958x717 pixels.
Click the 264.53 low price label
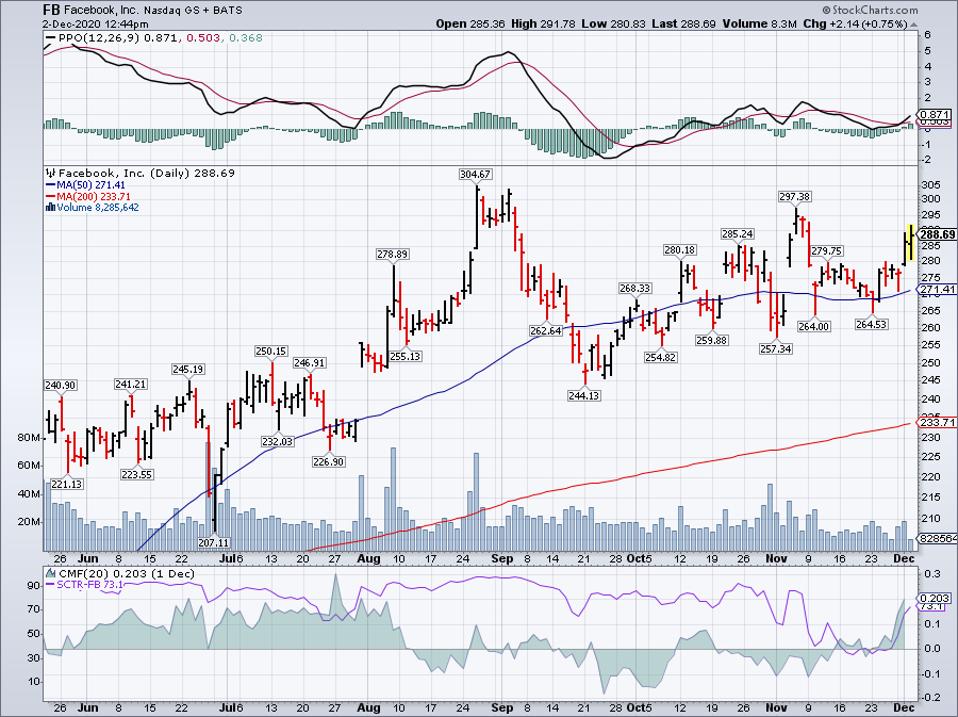871,324
